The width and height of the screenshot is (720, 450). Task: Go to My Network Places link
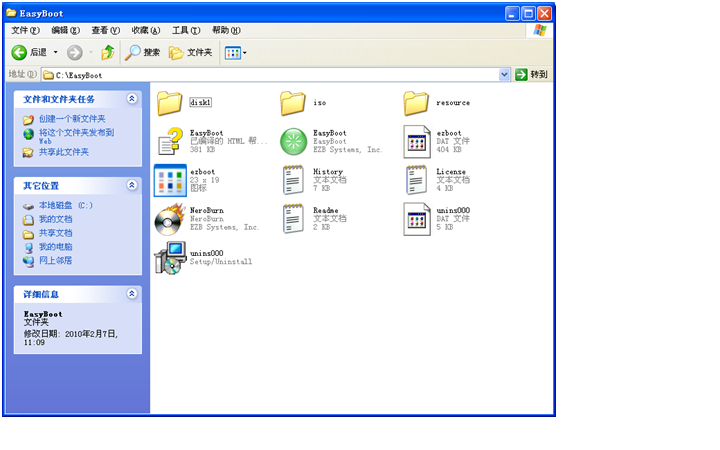coord(56,260)
